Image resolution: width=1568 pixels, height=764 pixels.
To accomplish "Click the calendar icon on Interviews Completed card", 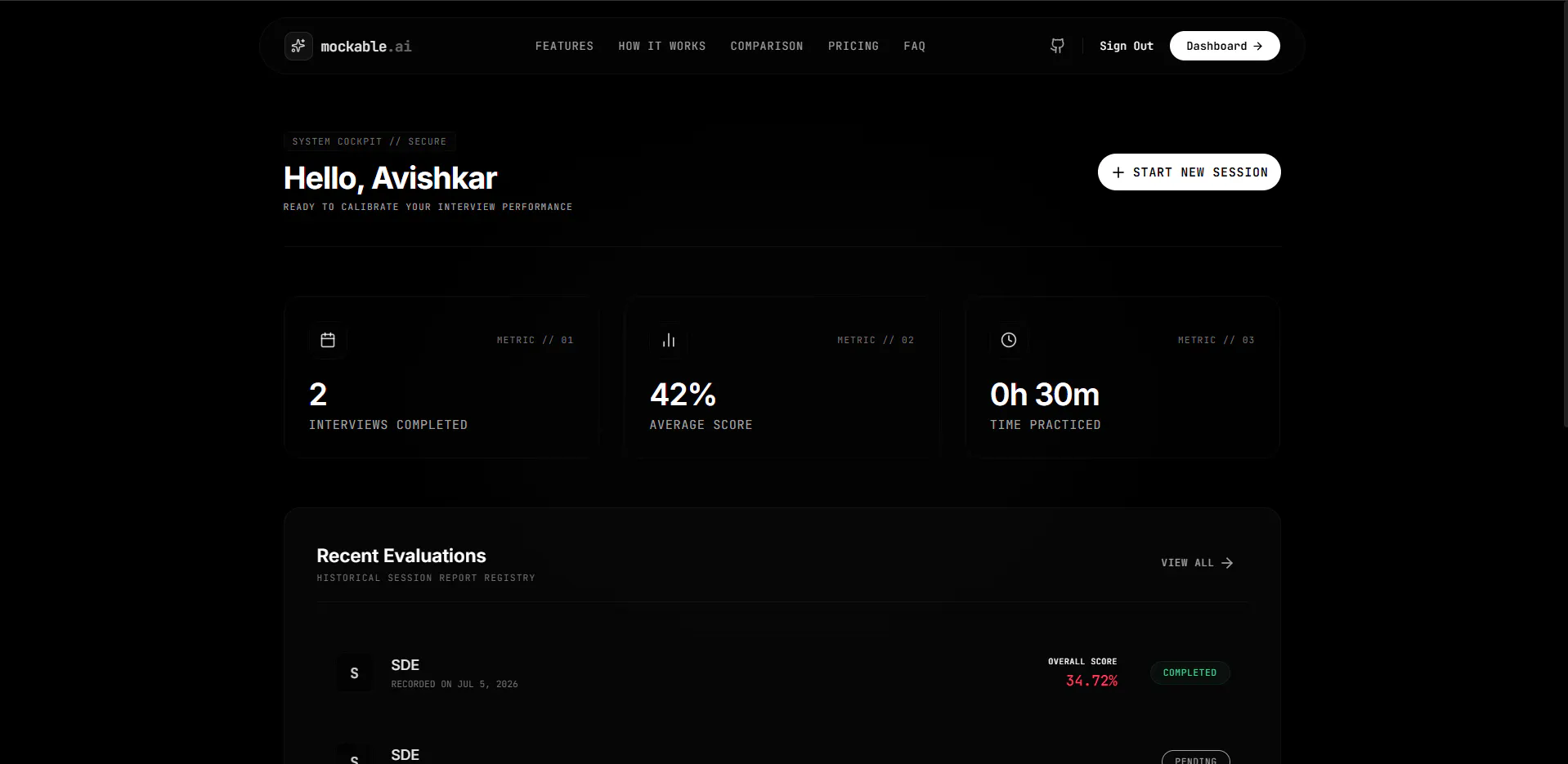I will point(328,340).
